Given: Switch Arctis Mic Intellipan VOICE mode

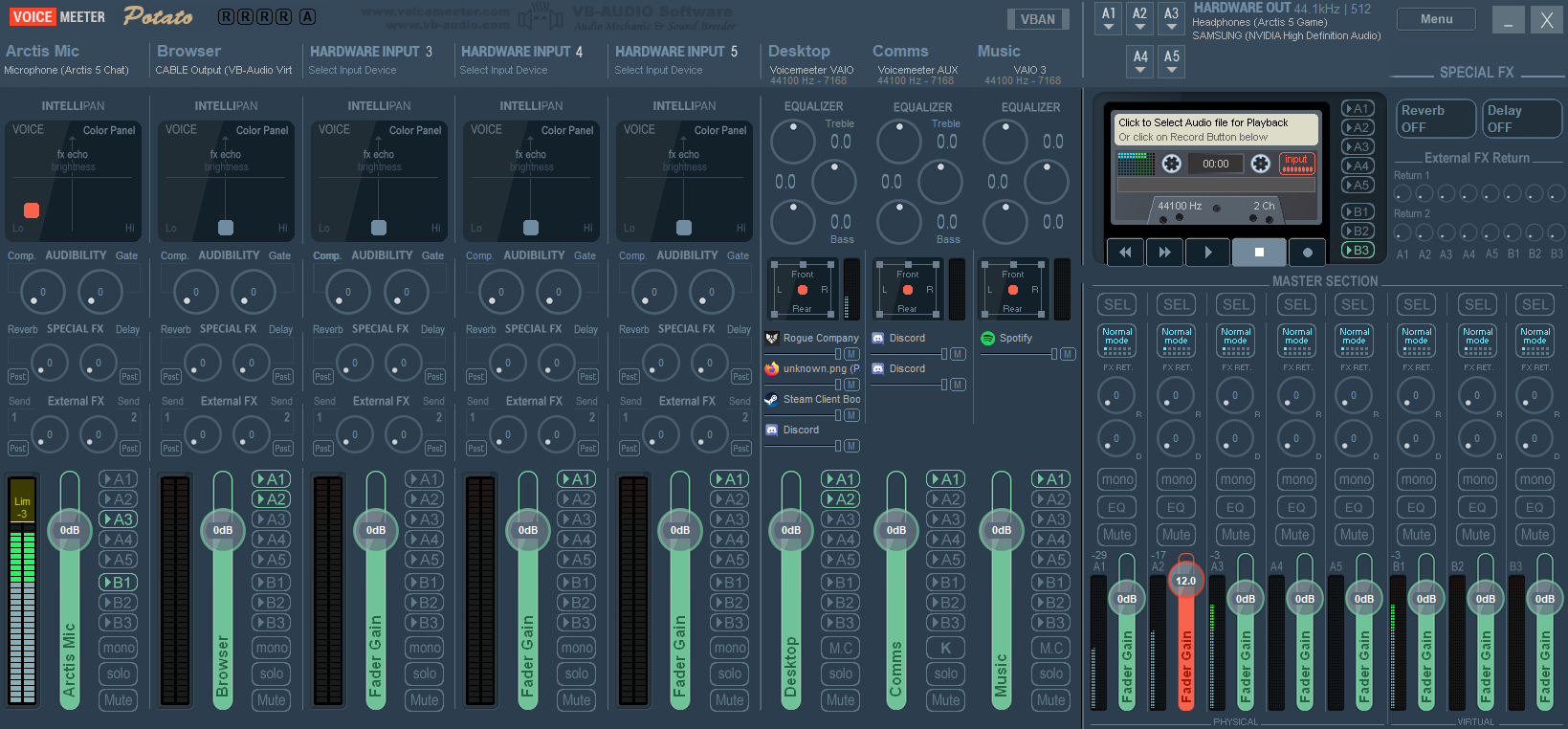Looking at the screenshot, I should pos(28,129).
